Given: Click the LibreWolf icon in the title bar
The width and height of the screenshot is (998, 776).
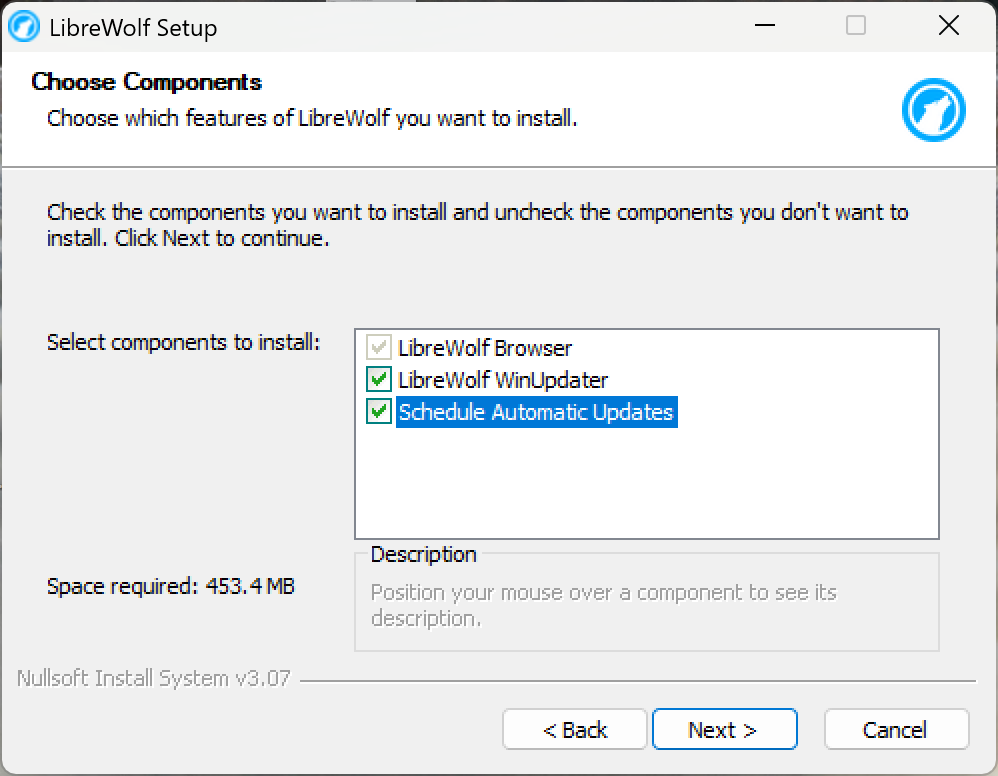Looking at the screenshot, I should tap(24, 27).
